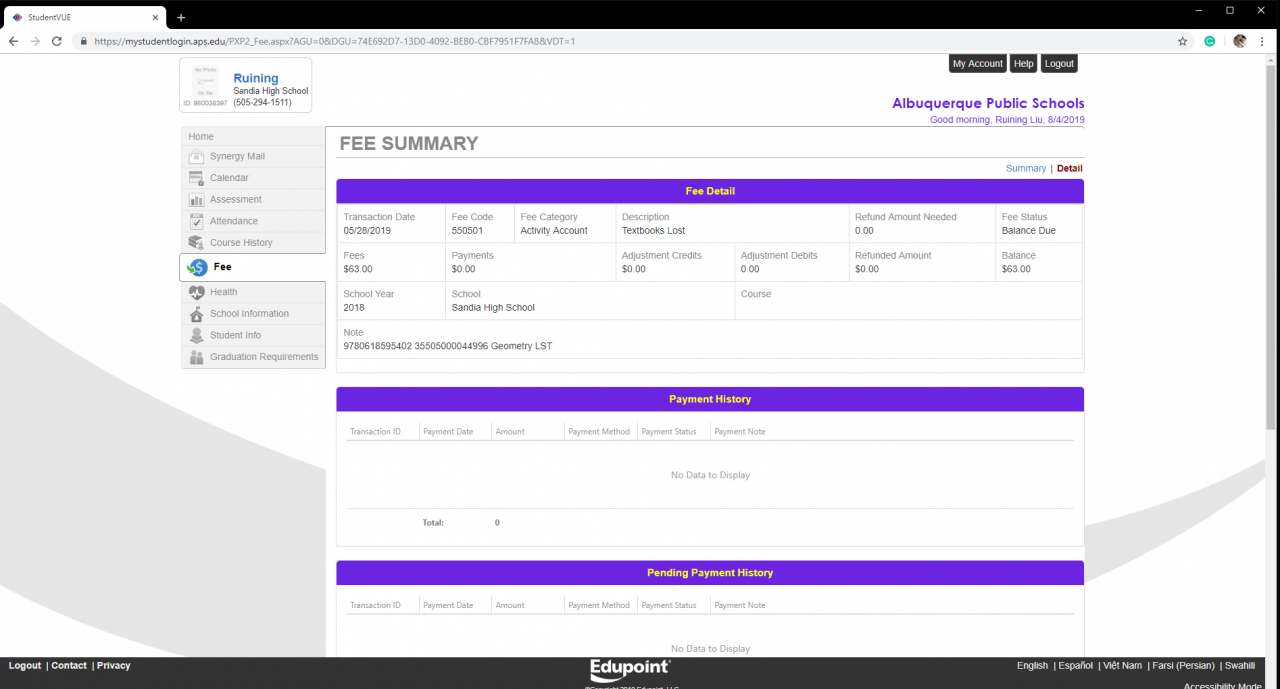Open Chrome profile avatar

tap(1240, 41)
